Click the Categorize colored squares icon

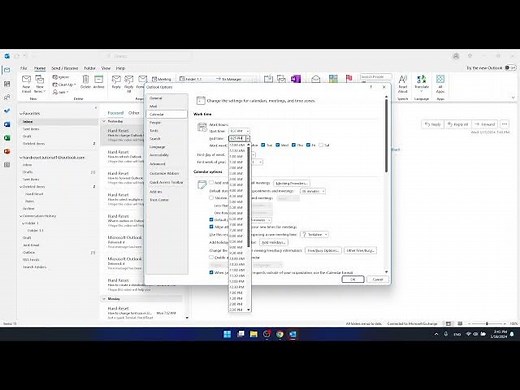click(x=333, y=79)
